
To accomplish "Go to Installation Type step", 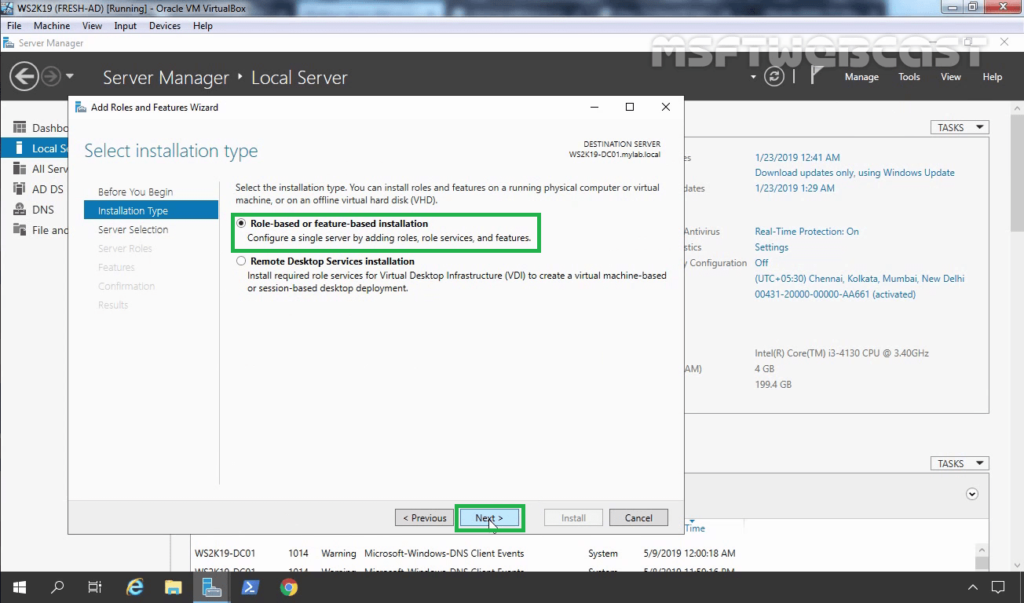I will pyautogui.click(x=151, y=210).
